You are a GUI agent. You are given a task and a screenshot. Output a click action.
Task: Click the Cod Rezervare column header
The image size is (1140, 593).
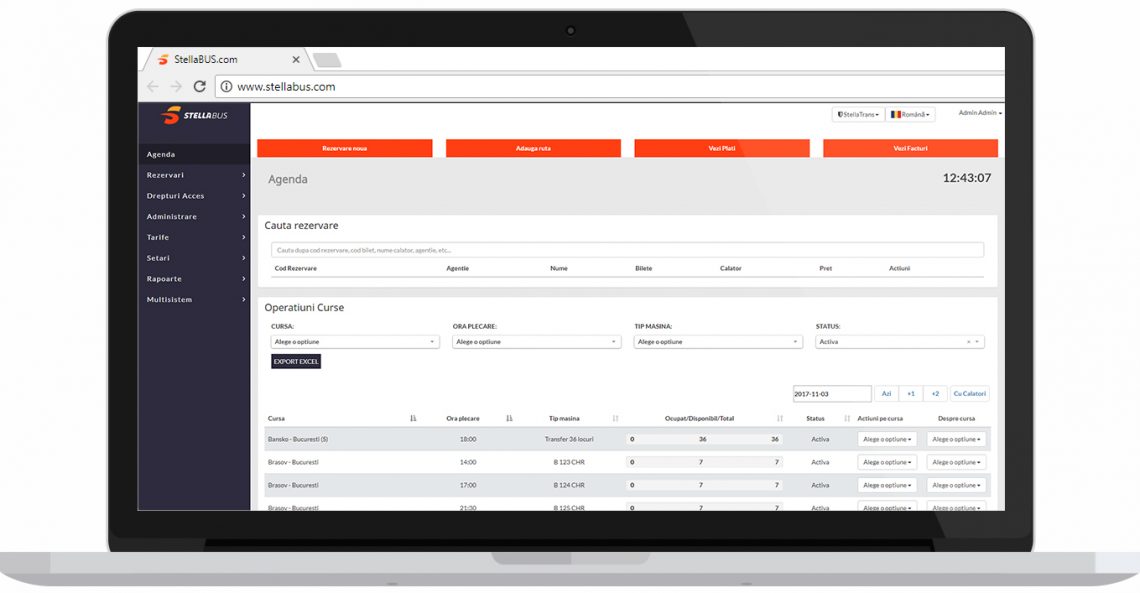point(296,268)
